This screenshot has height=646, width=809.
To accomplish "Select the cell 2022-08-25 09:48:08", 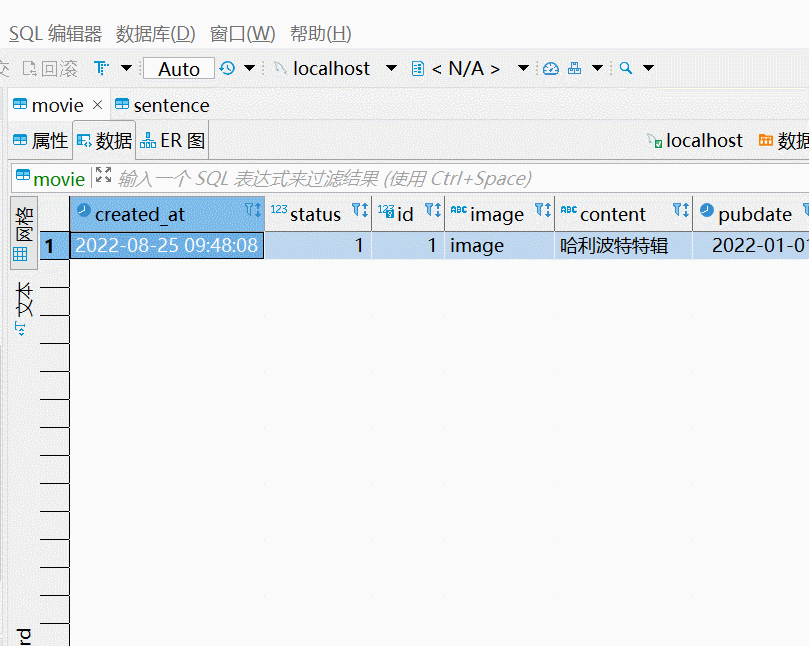I will [x=167, y=246].
